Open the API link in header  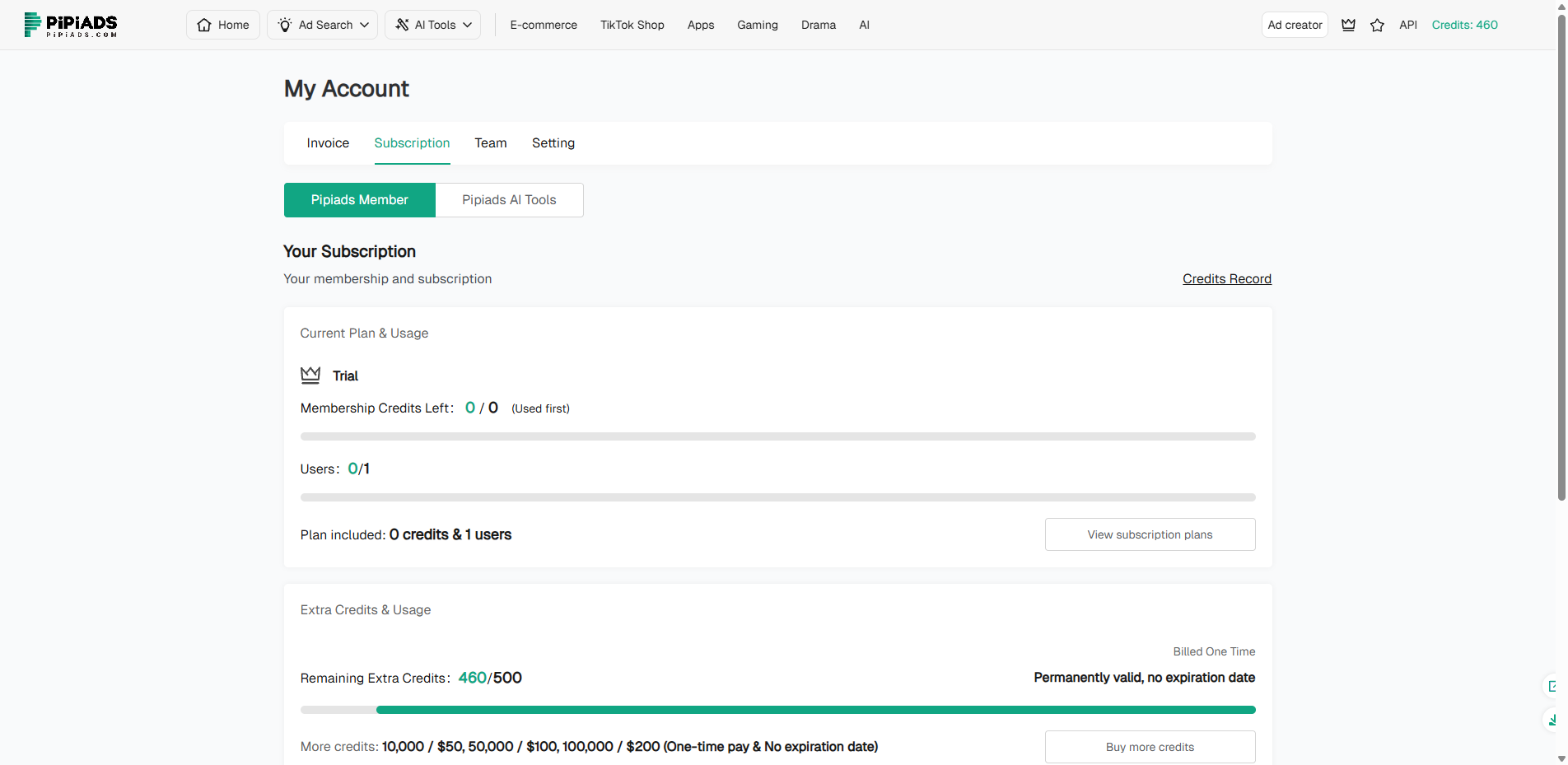[x=1408, y=25]
